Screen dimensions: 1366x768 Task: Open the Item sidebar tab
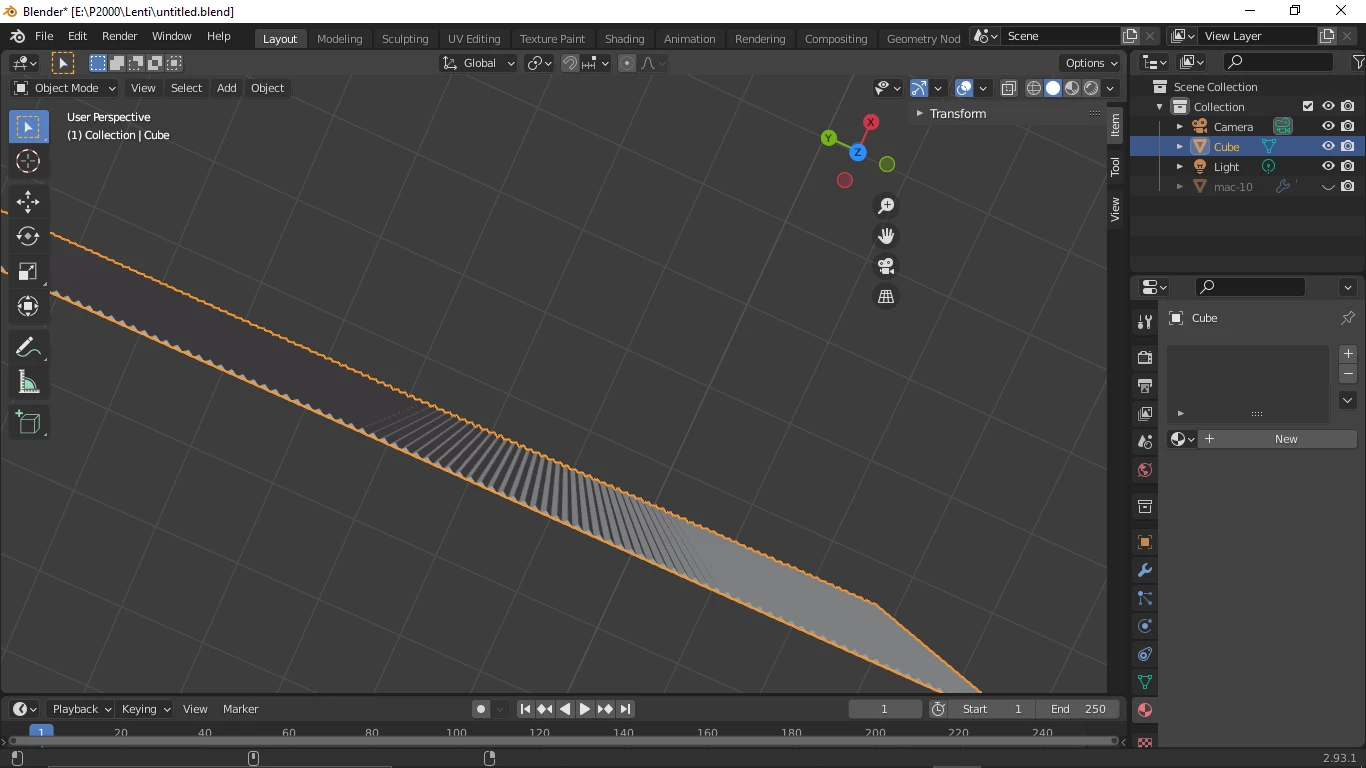1115,125
